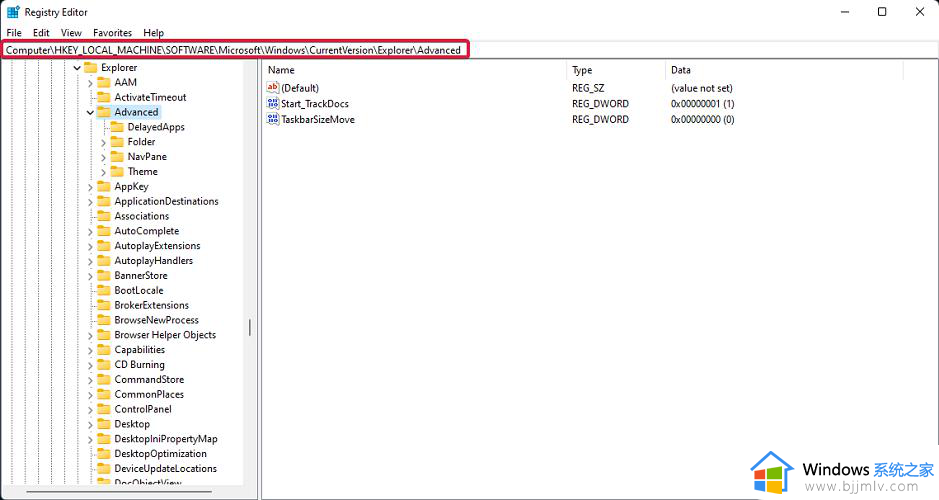939x500 pixels.
Task: Click the BrokerExtensions folder icon
Action: pyautogui.click(x=104, y=305)
